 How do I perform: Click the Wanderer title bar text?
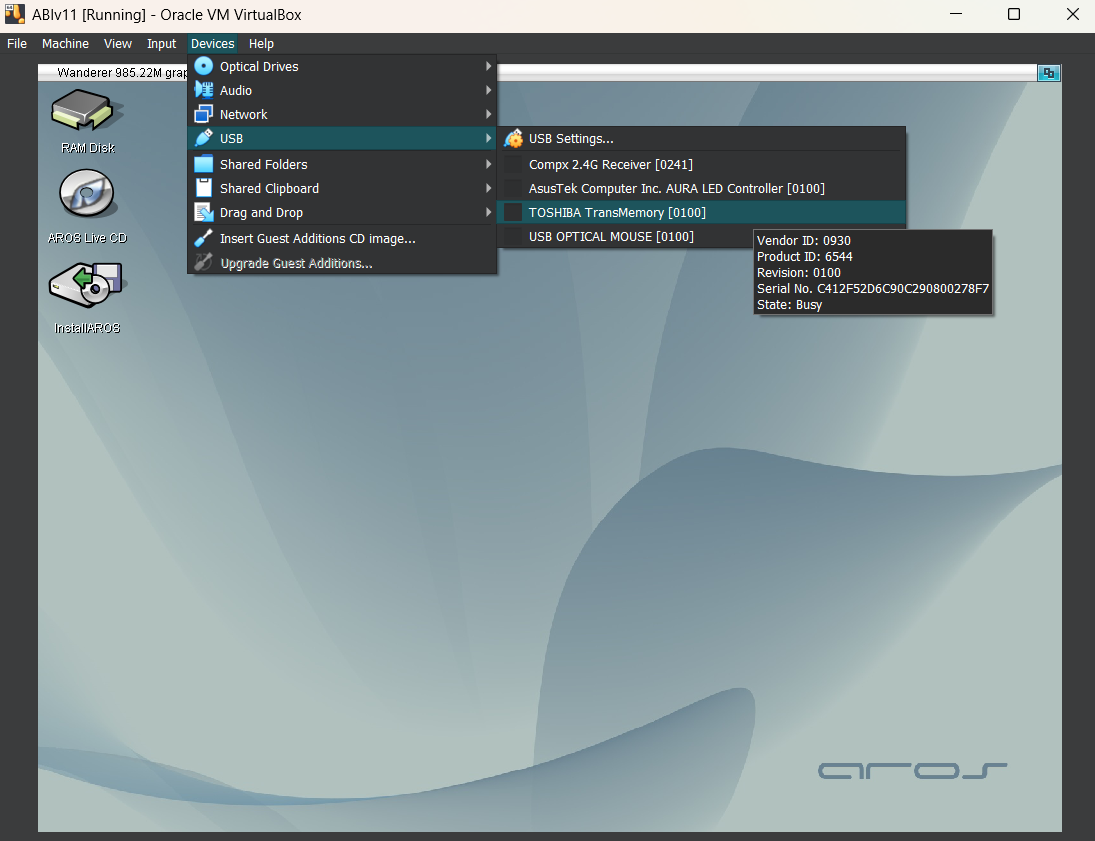click(122, 73)
